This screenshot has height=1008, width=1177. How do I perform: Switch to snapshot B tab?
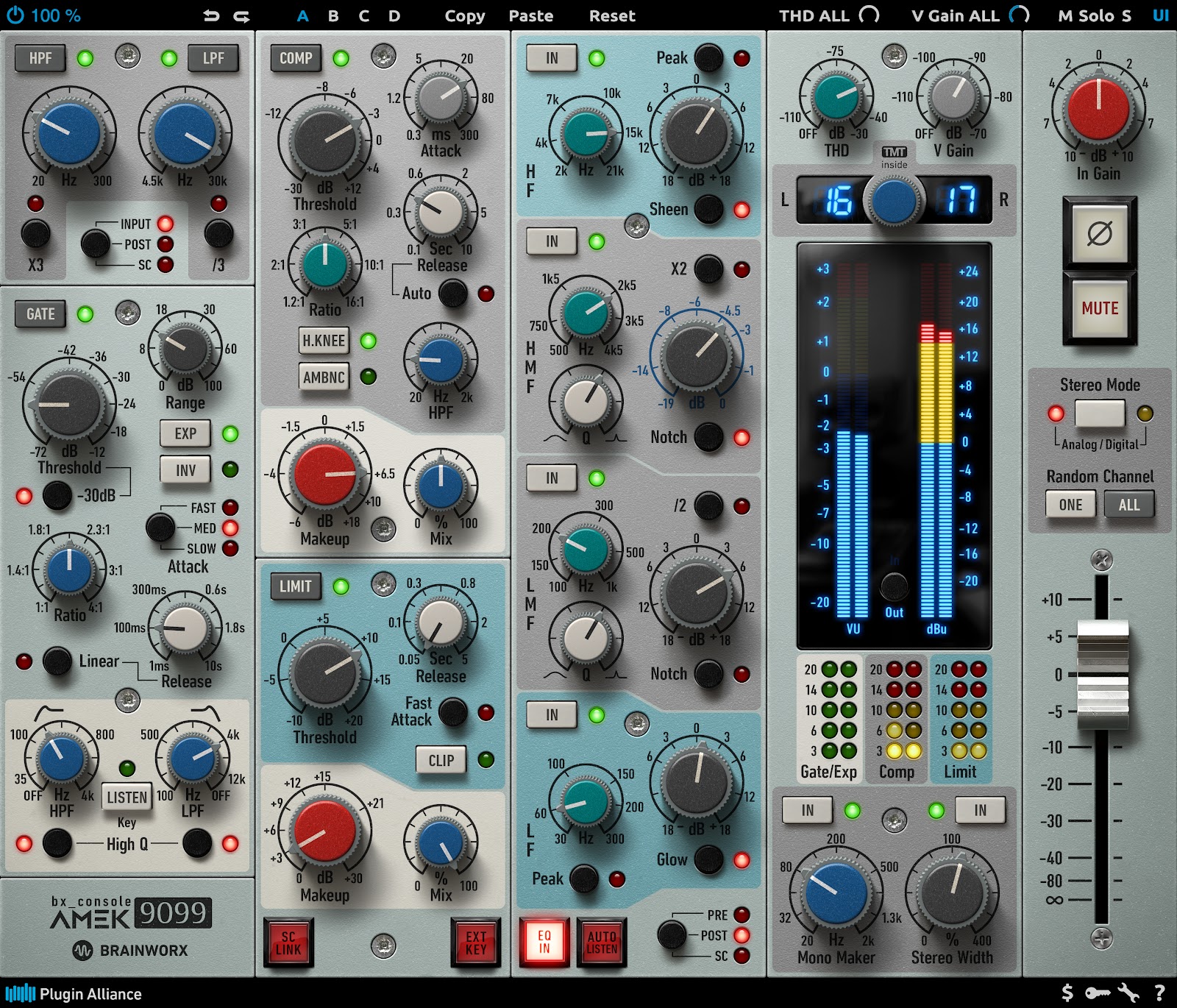pos(332,15)
